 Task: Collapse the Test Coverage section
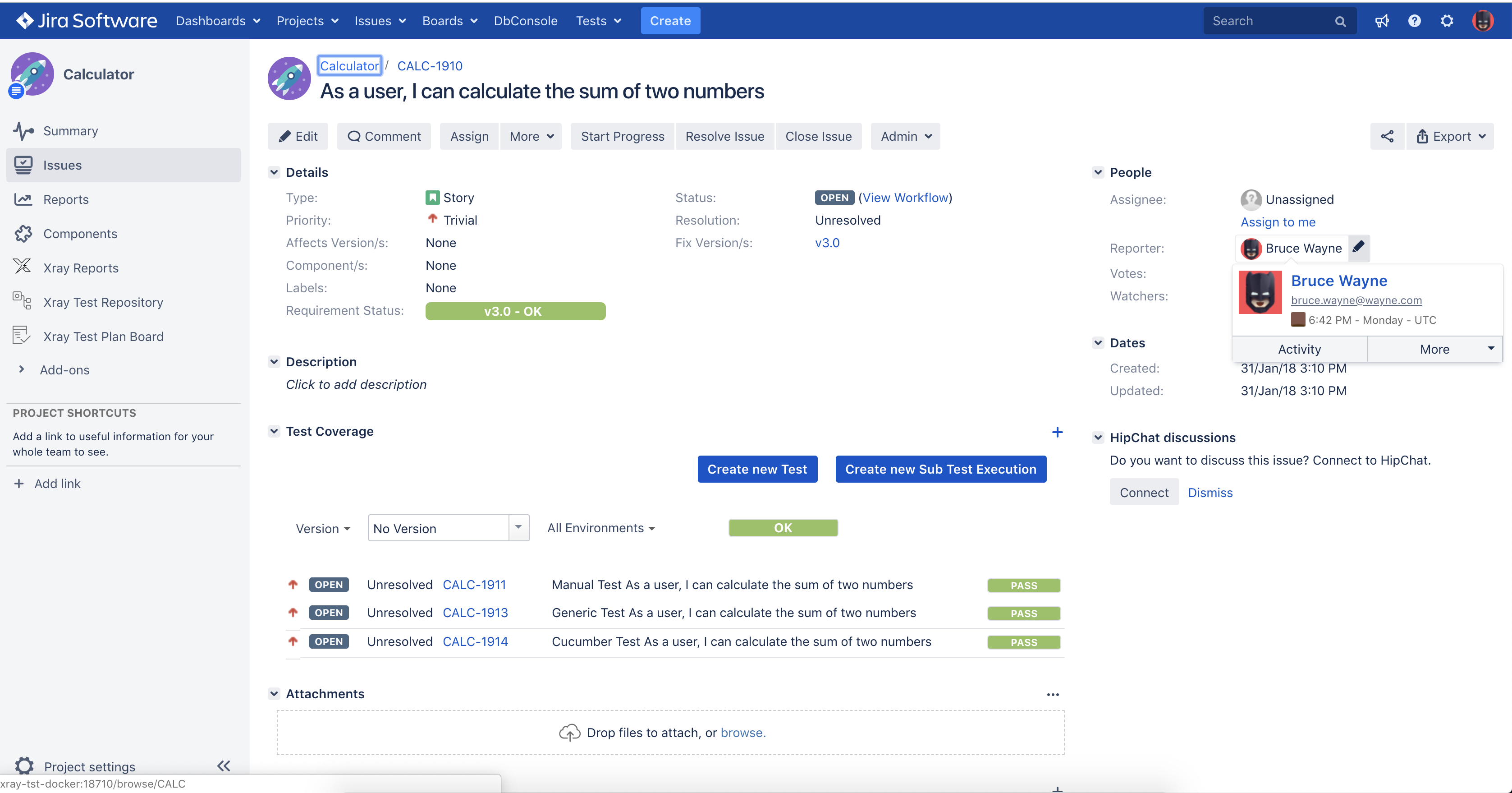click(274, 431)
